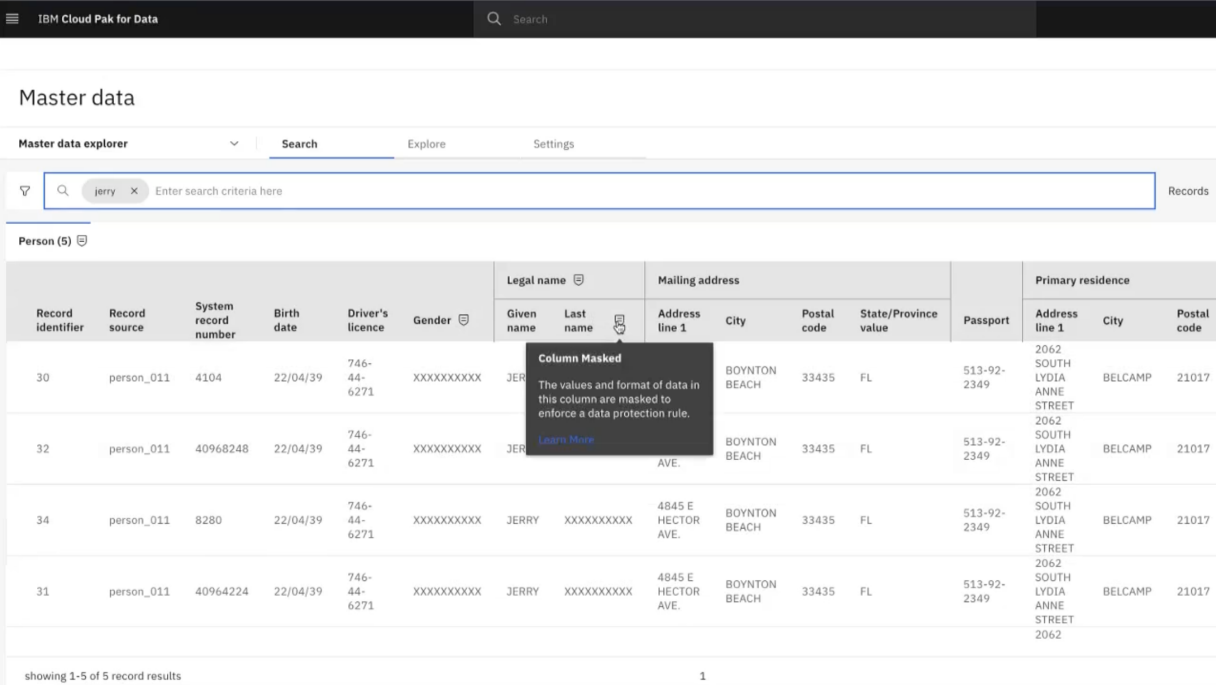Click the Enter search criteria field
The height and width of the screenshot is (685, 1216).
(650, 191)
